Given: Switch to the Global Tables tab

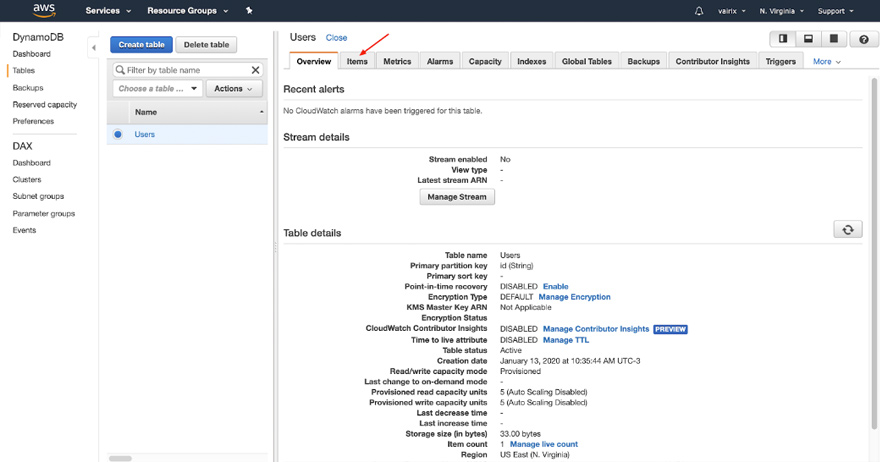Looking at the screenshot, I should click(586, 61).
